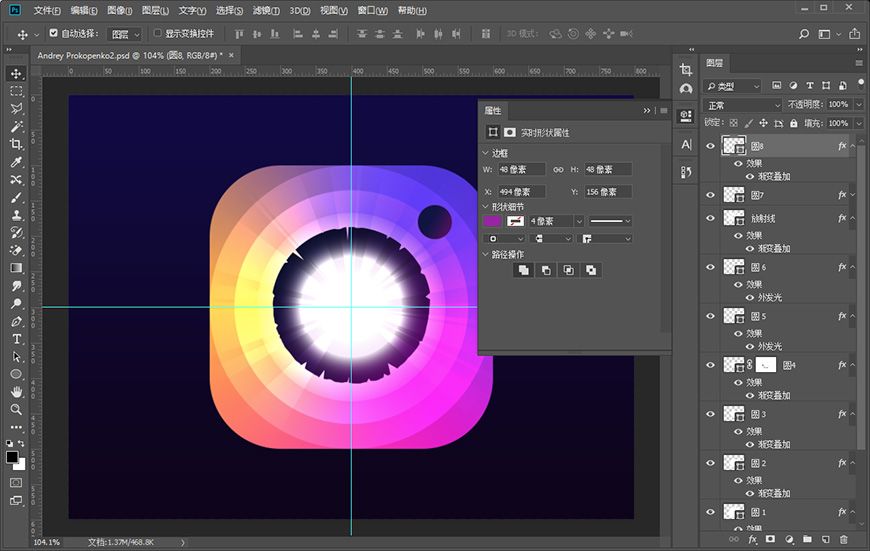Click the W width input field
Image resolution: width=870 pixels, height=551 pixels.
(522, 169)
